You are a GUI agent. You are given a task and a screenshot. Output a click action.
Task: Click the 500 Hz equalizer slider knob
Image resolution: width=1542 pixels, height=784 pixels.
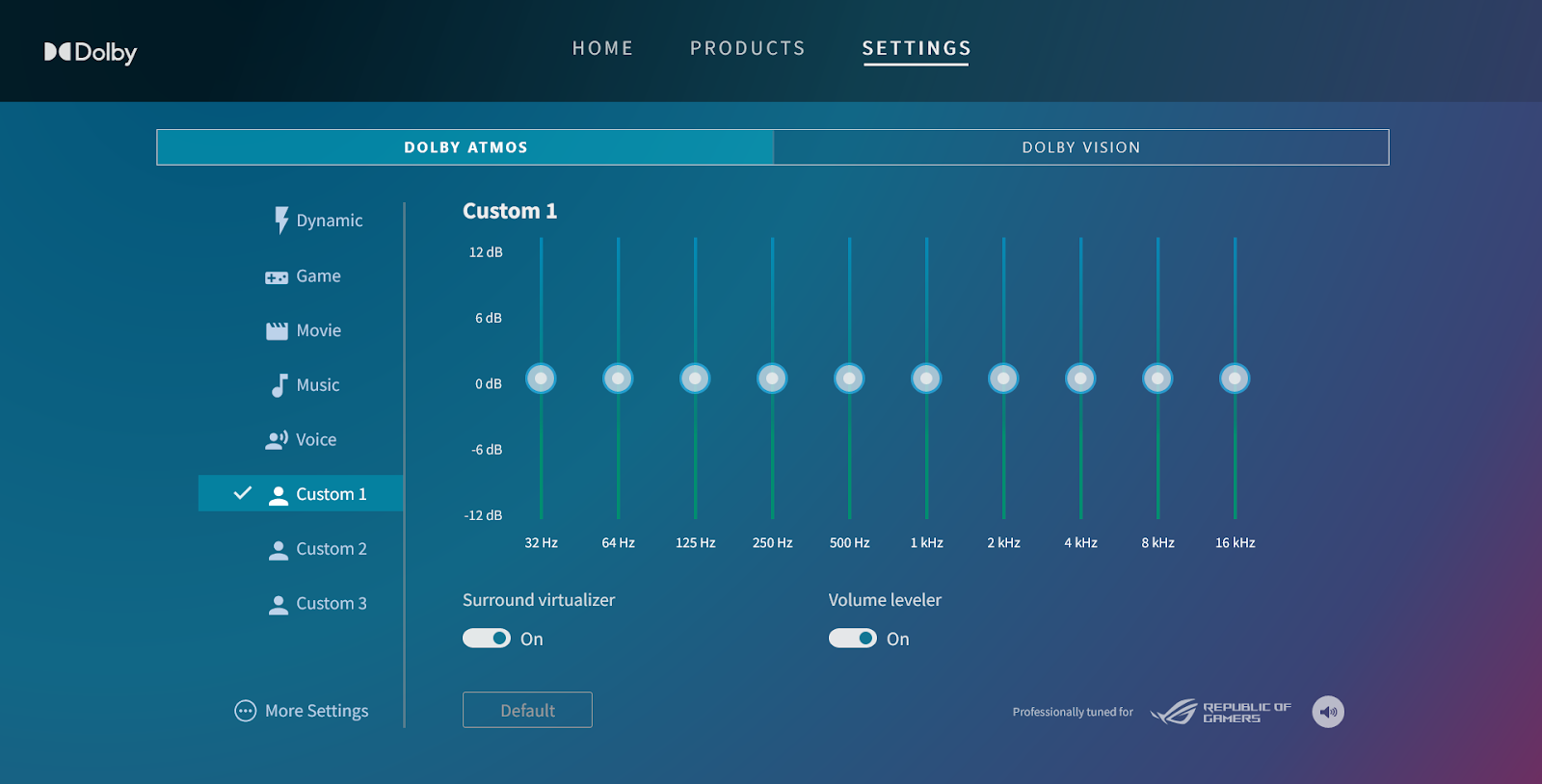849,379
